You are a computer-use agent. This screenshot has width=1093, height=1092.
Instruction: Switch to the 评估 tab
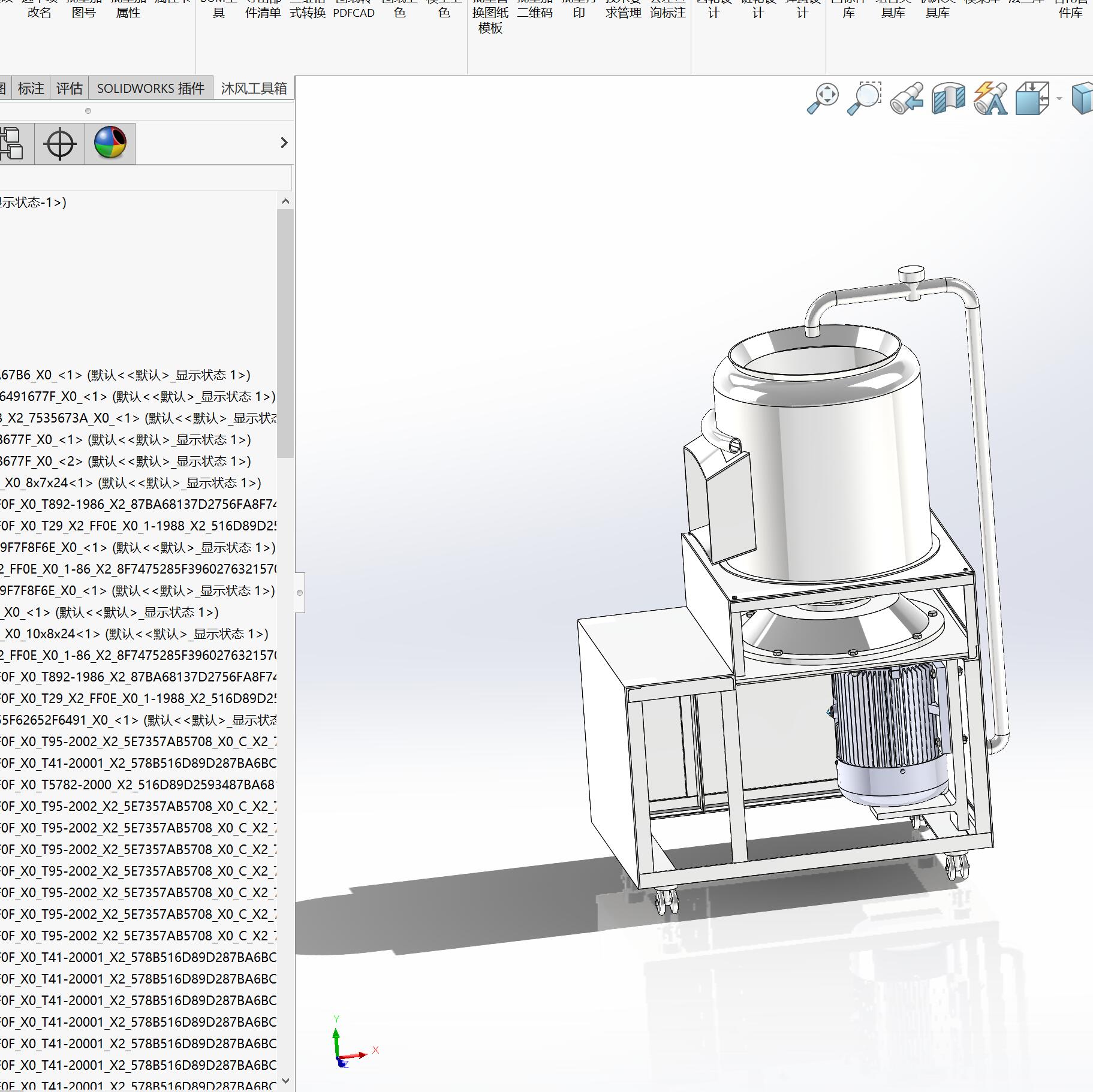coord(69,89)
